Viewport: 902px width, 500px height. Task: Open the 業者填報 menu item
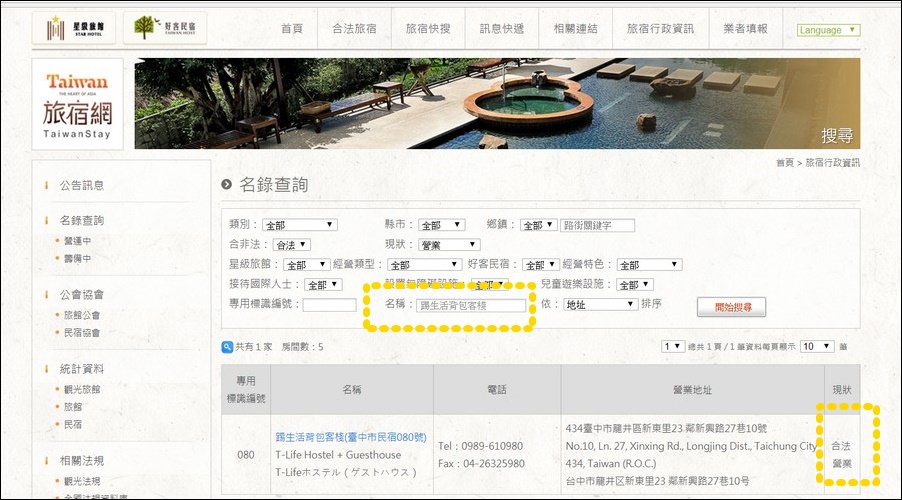pyautogui.click(x=746, y=29)
